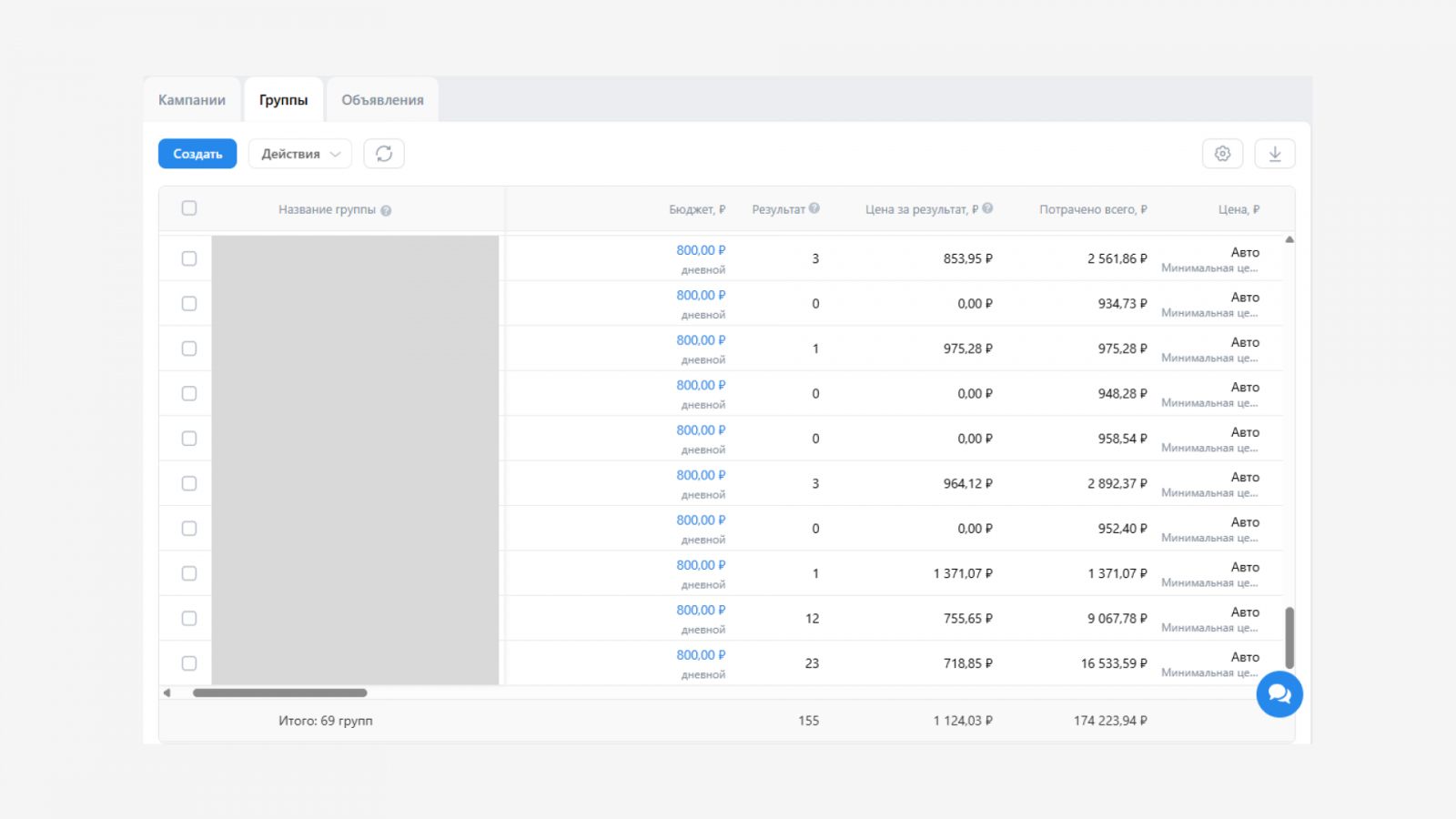This screenshot has width=1456, height=819.
Task: Check the row with 934,73 ₽ spent
Action: pos(189,304)
